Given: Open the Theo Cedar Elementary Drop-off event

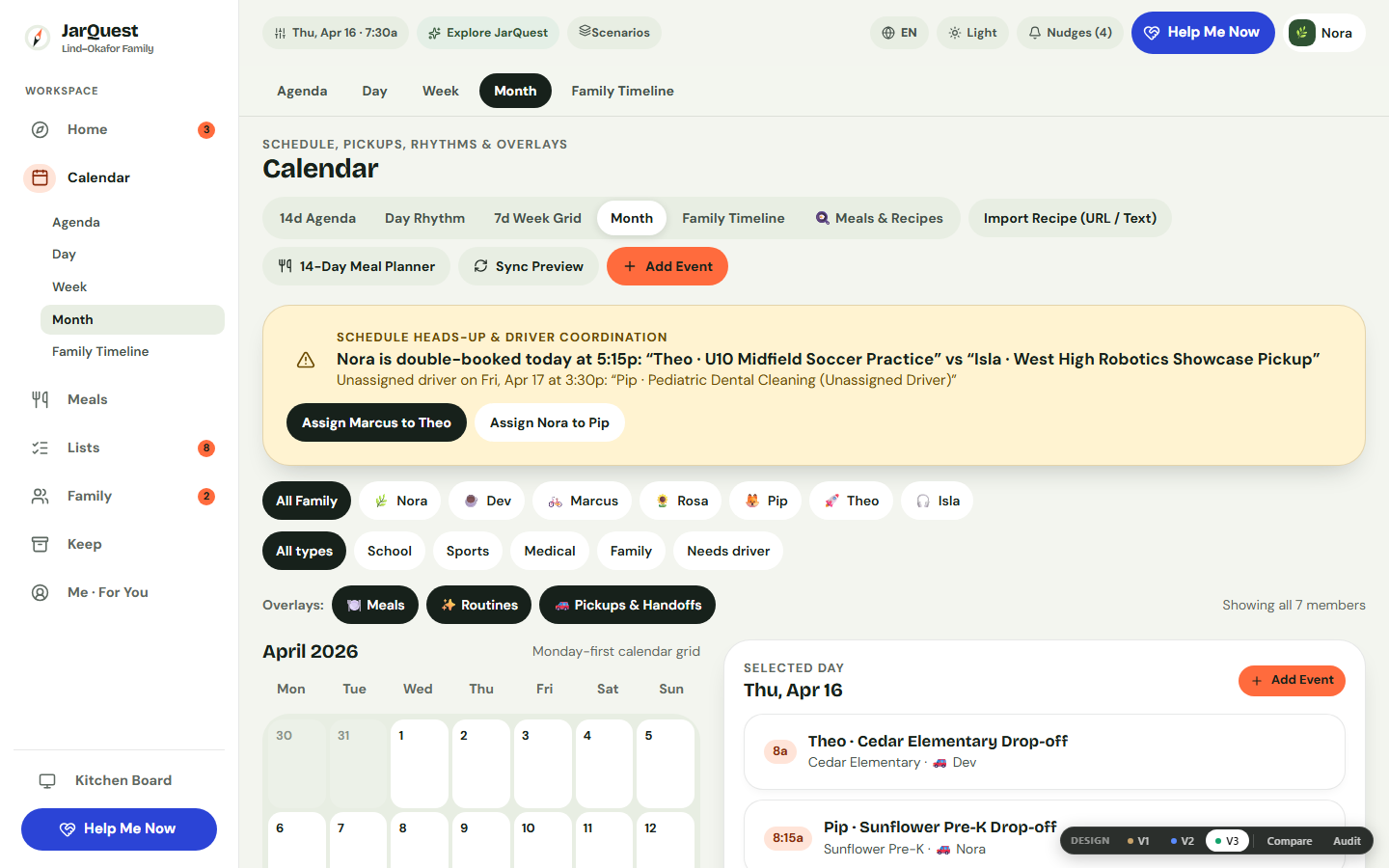Looking at the screenshot, I should click(x=1045, y=751).
